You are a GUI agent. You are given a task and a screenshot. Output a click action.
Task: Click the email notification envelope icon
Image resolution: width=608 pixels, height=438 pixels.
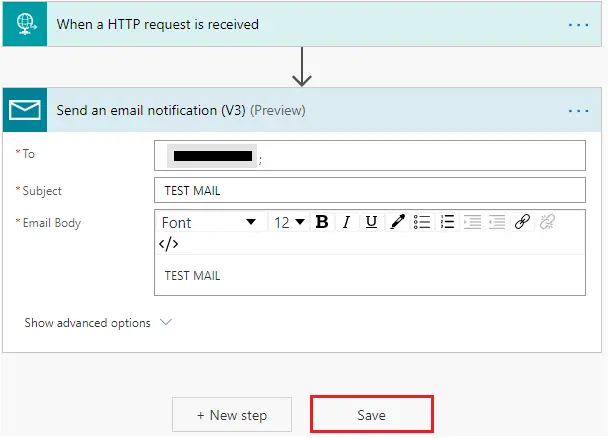click(x=25, y=110)
